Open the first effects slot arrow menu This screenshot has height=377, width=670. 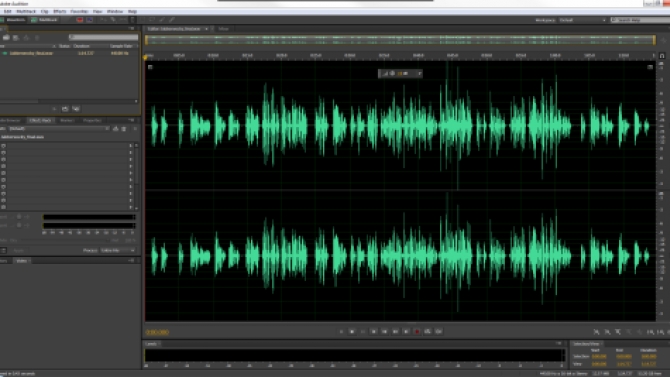tap(131, 146)
